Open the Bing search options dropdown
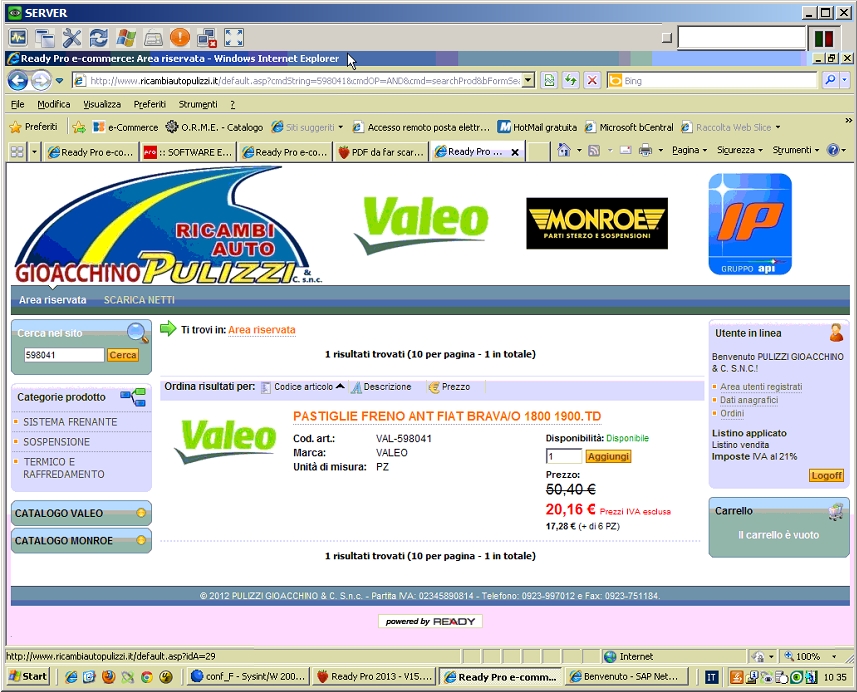 [844, 80]
